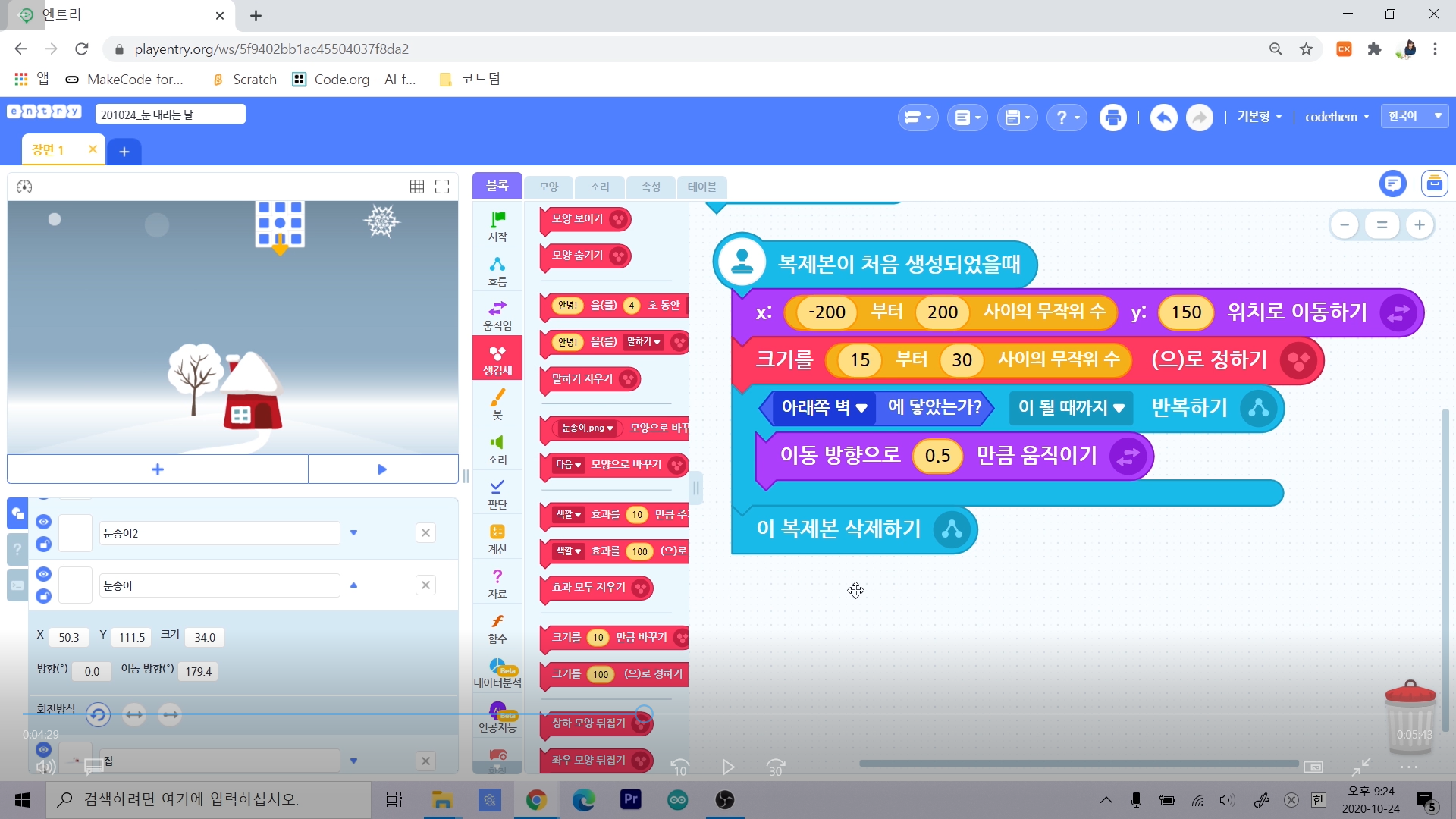Open the 한국어 language dropdown
1456x819 pixels.
click(1414, 116)
